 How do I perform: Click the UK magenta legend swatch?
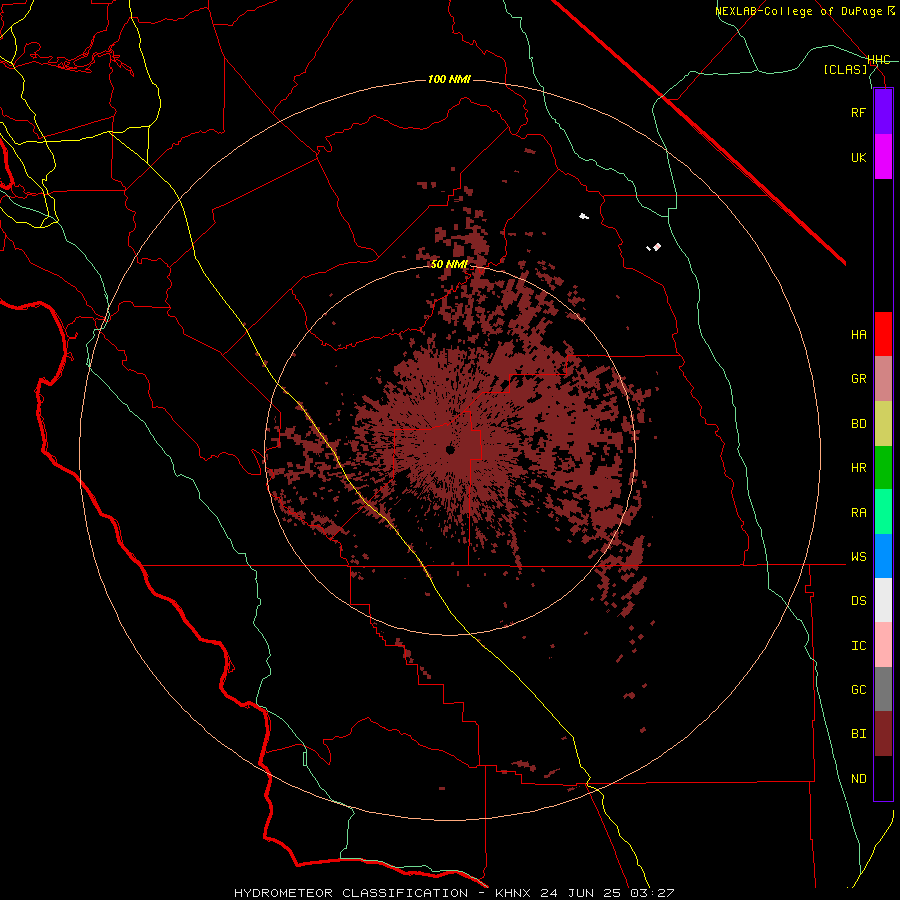pos(883,157)
